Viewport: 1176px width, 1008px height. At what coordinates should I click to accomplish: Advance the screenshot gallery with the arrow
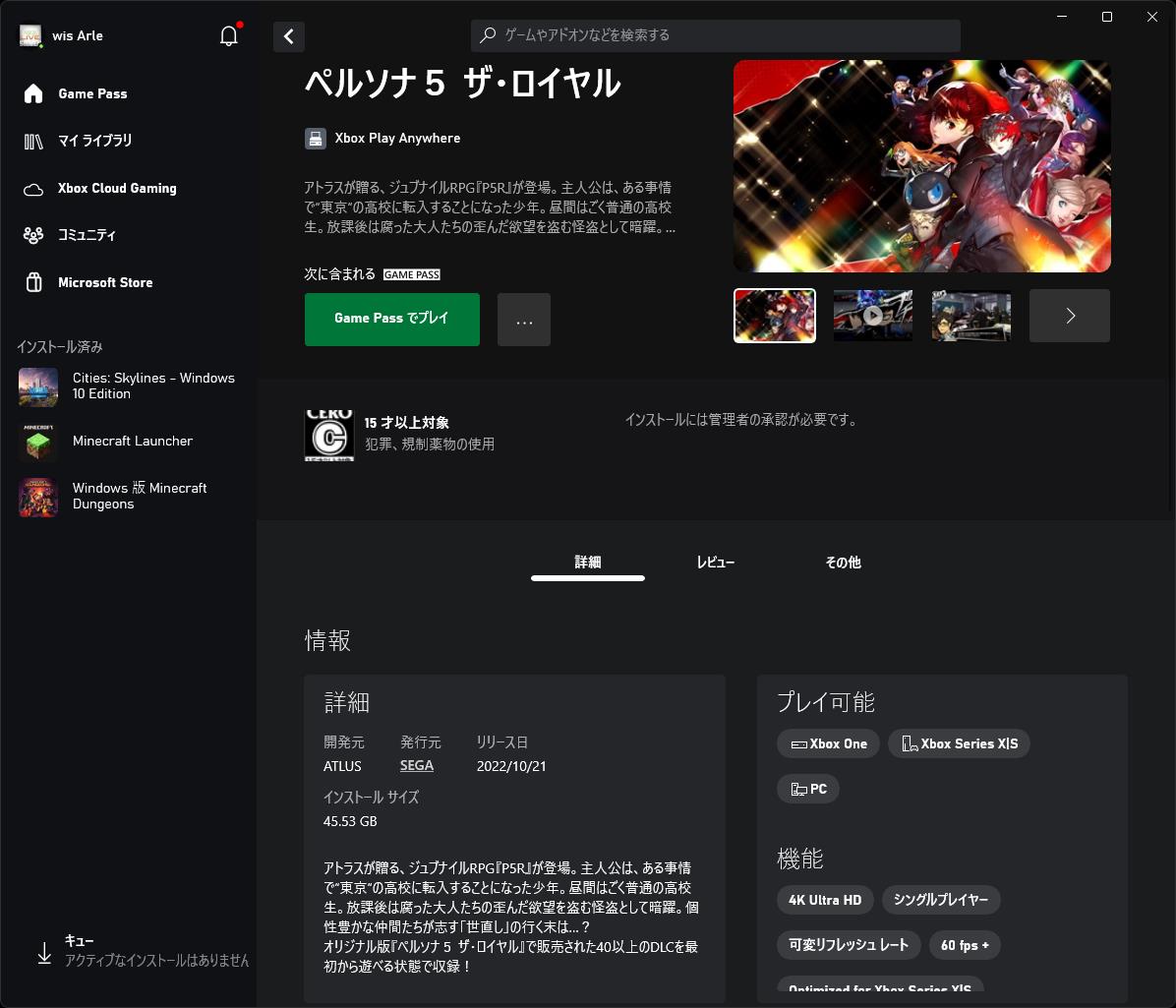(1069, 316)
